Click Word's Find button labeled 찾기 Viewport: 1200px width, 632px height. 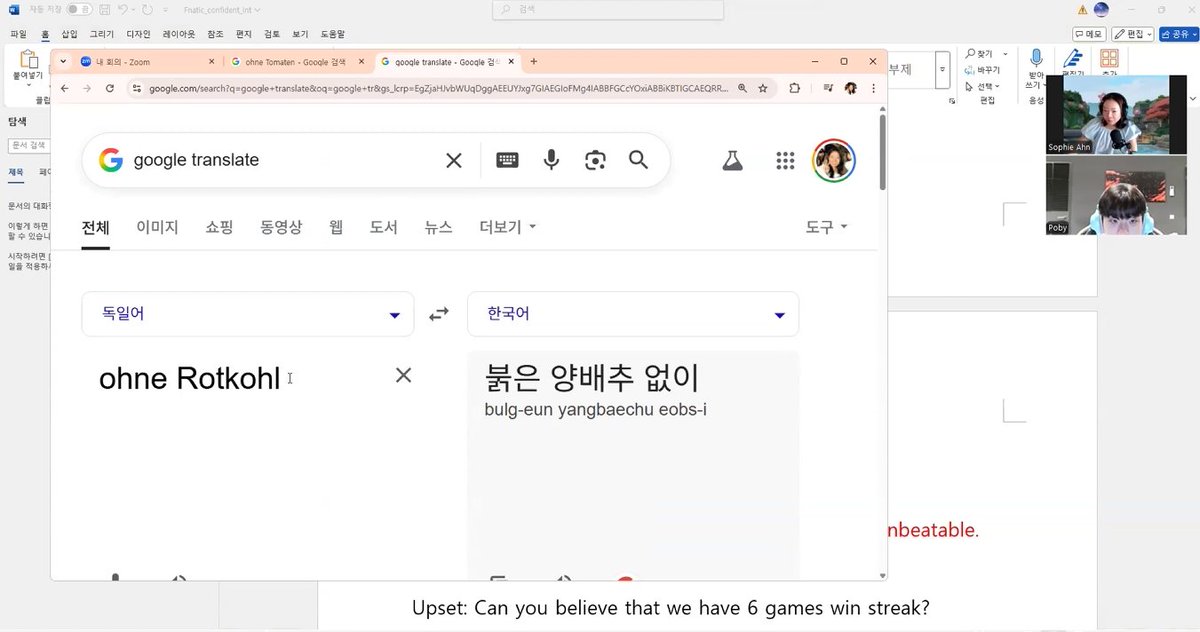point(979,54)
